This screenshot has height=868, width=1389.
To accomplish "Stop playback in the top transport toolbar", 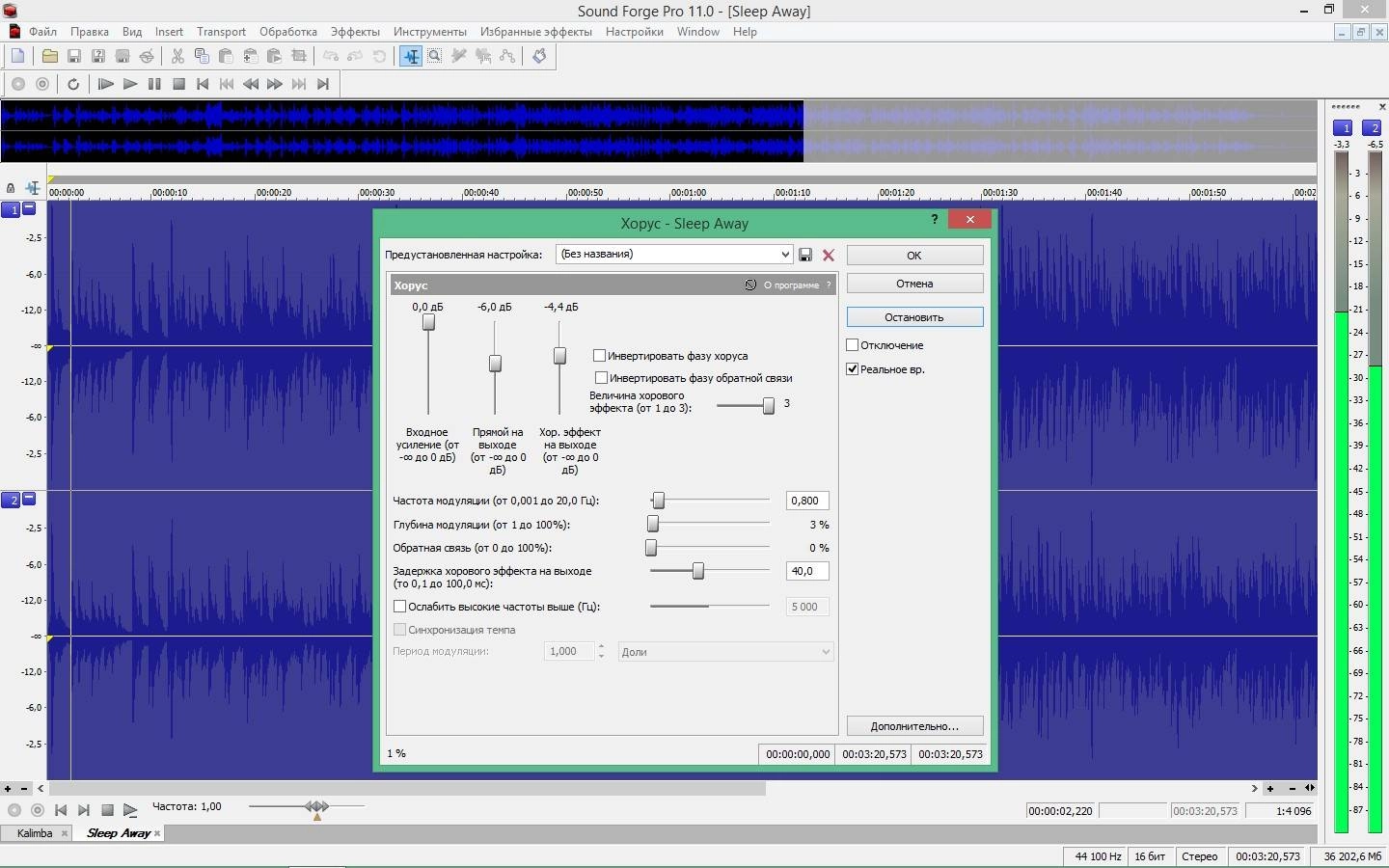I will 178,84.
